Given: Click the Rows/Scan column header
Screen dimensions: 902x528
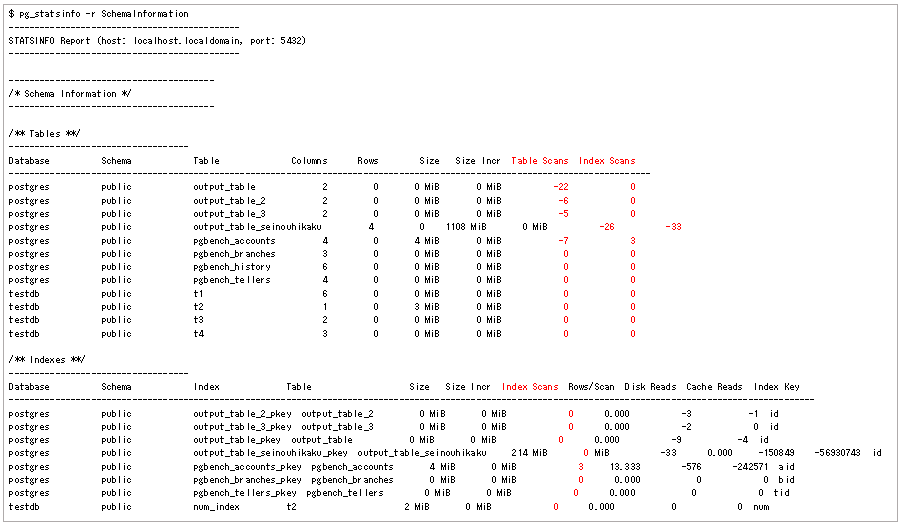Looking at the screenshot, I should point(591,387).
